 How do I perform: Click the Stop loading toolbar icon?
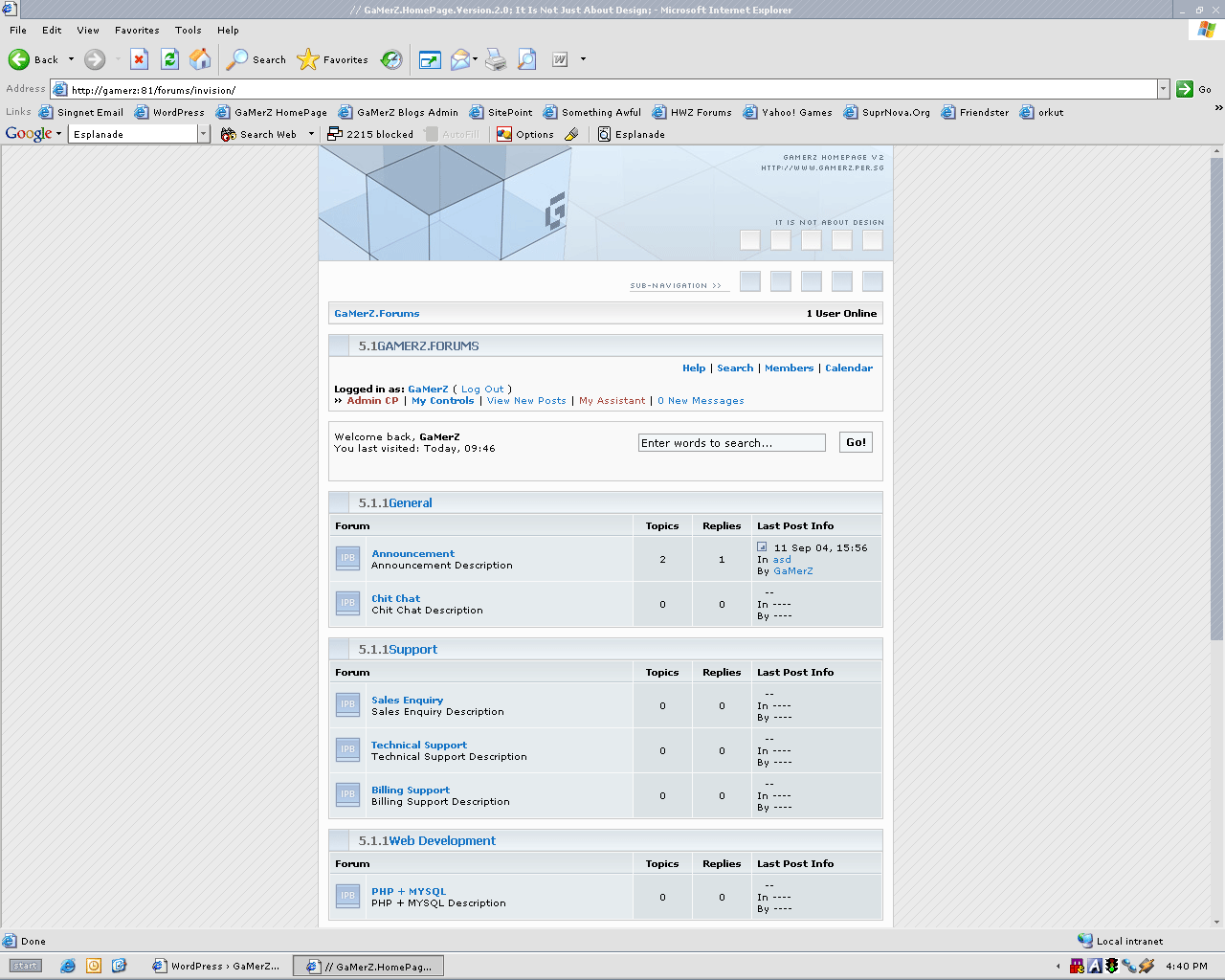tap(139, 59)
